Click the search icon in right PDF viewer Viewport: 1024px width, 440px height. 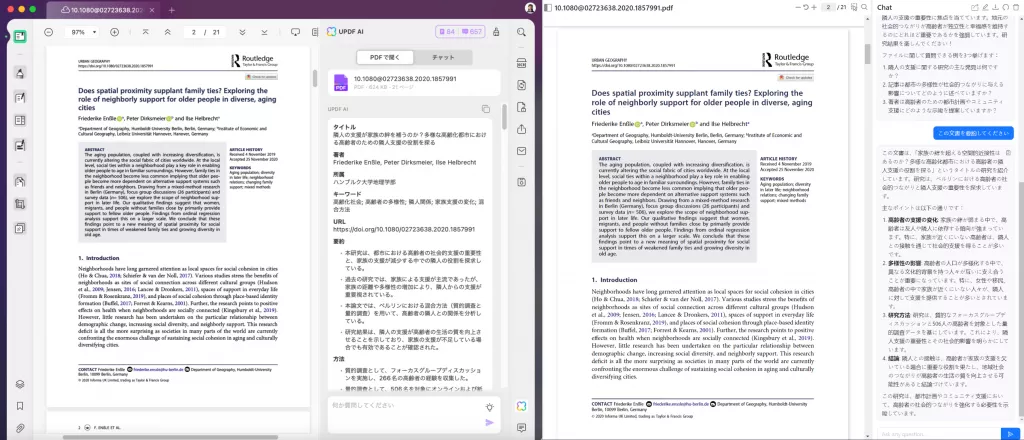pyautogui.click(x=865, y=7)
